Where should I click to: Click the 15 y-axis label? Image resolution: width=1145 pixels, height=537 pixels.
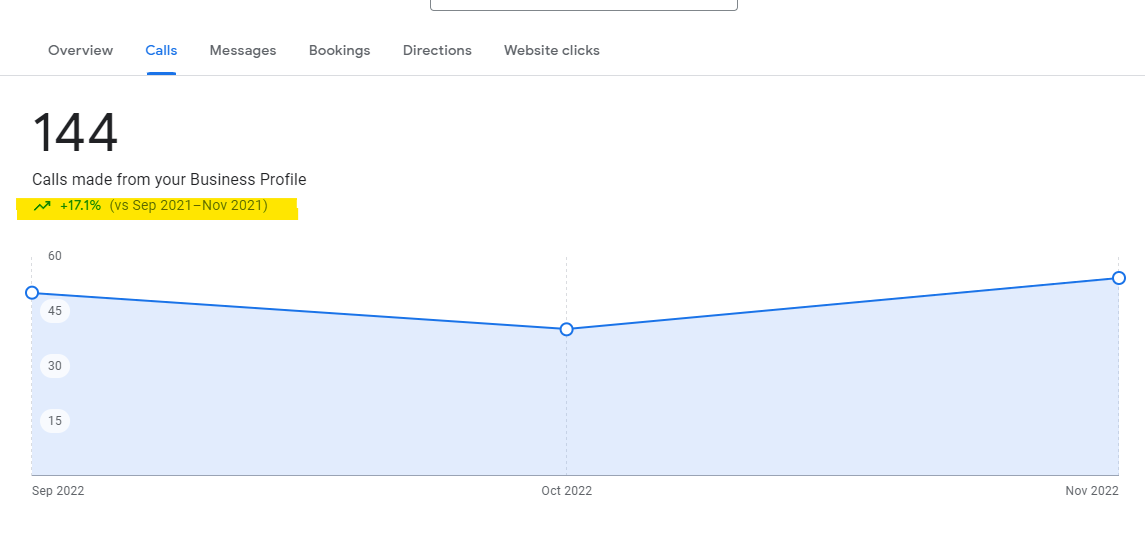[54, 421]
